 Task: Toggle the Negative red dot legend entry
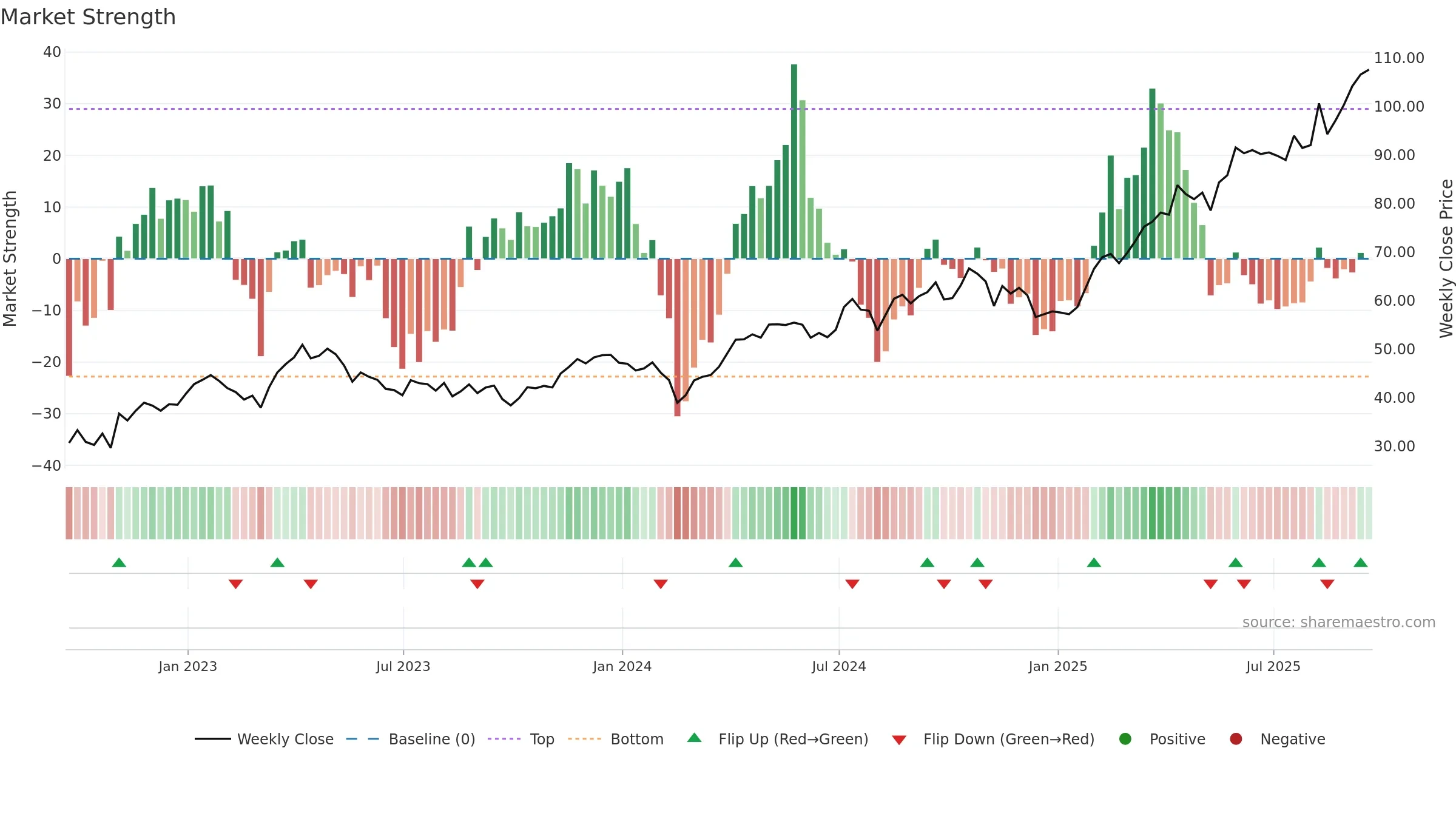[x=1277, y=739]
